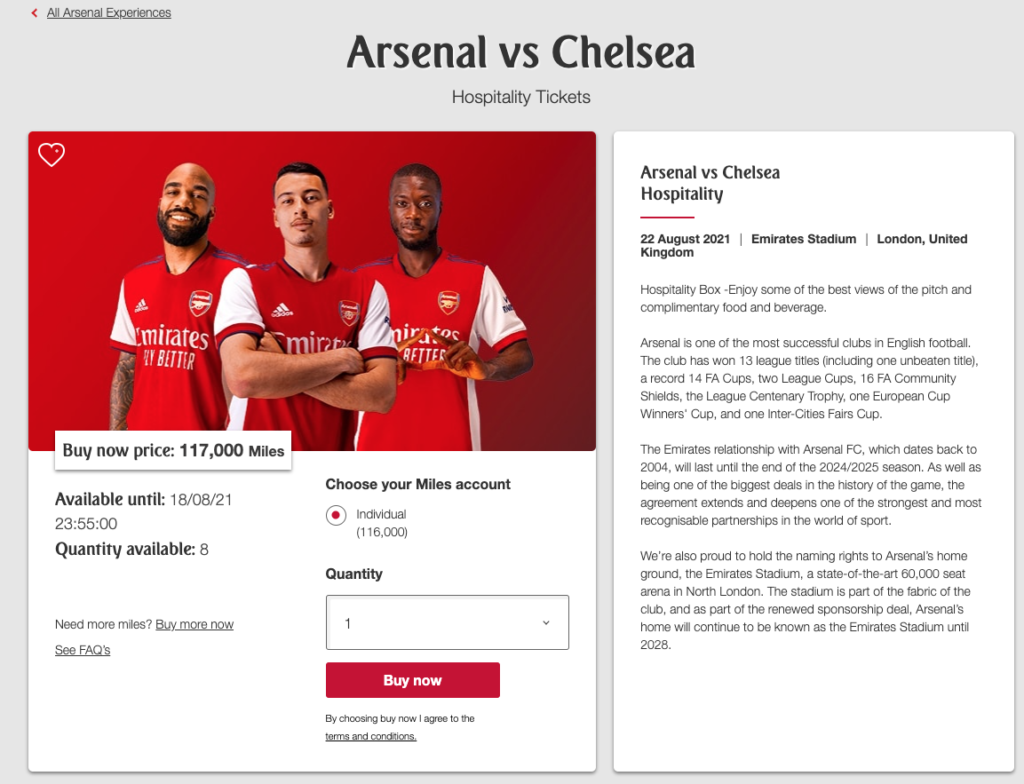Click the Quantity available: 8 text
1024x784 pixels.
(132, 549)
